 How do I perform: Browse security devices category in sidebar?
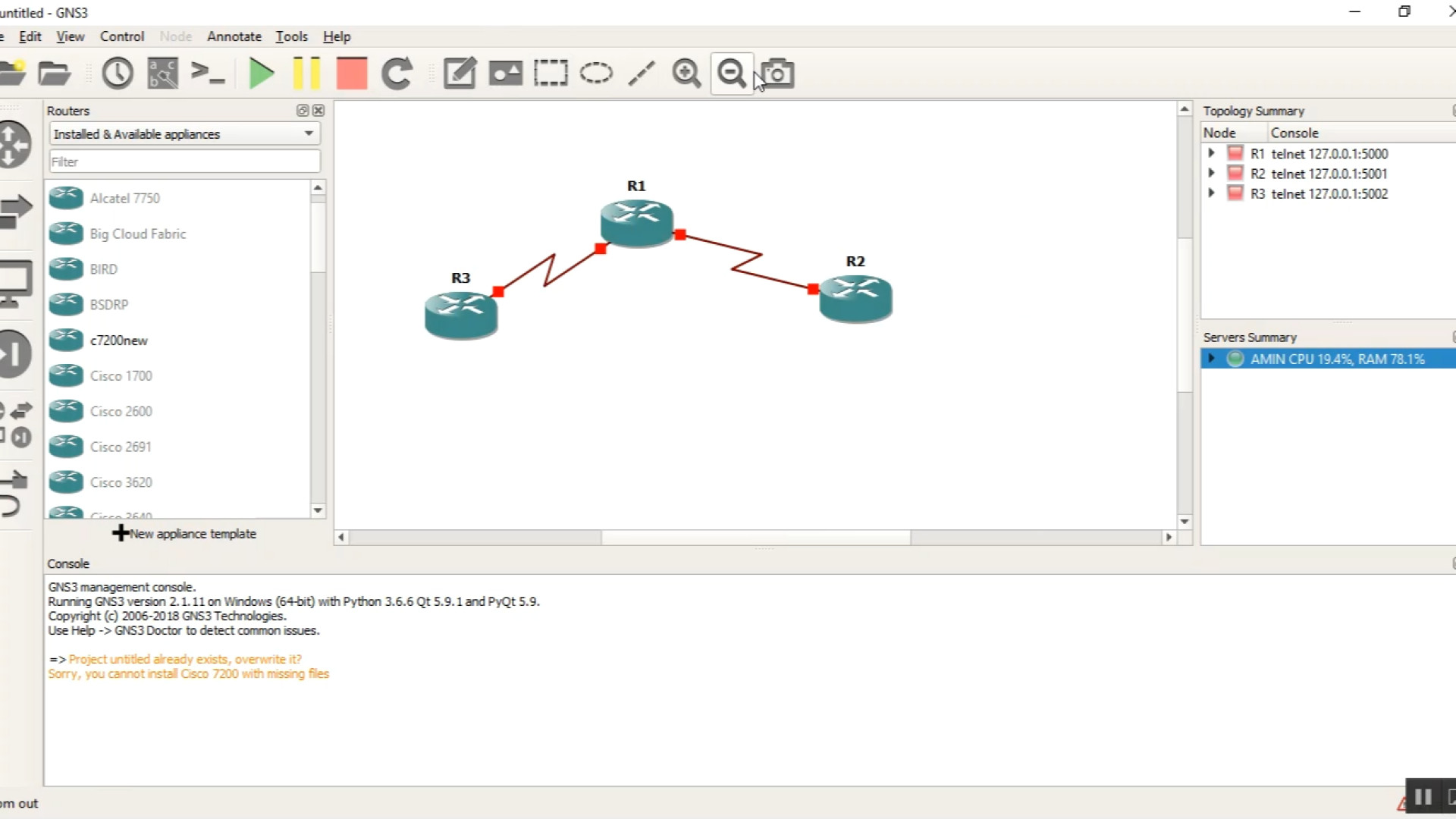pyautogui.click(x=15, y=353)
